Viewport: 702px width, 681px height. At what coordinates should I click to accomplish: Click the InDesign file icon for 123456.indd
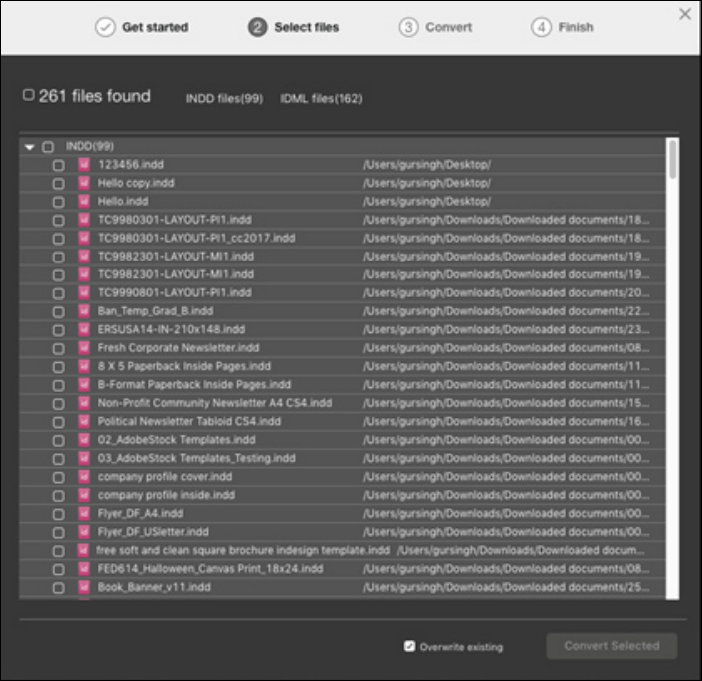point(84,165)
